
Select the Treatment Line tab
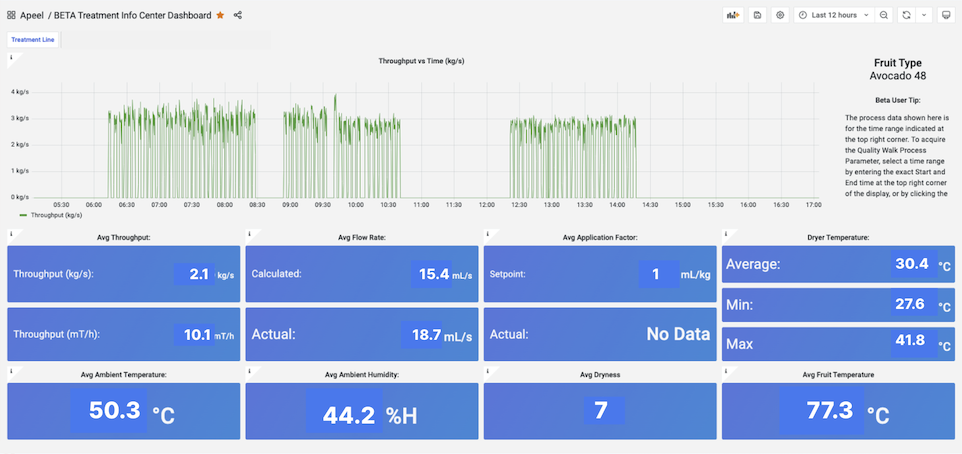33,40
